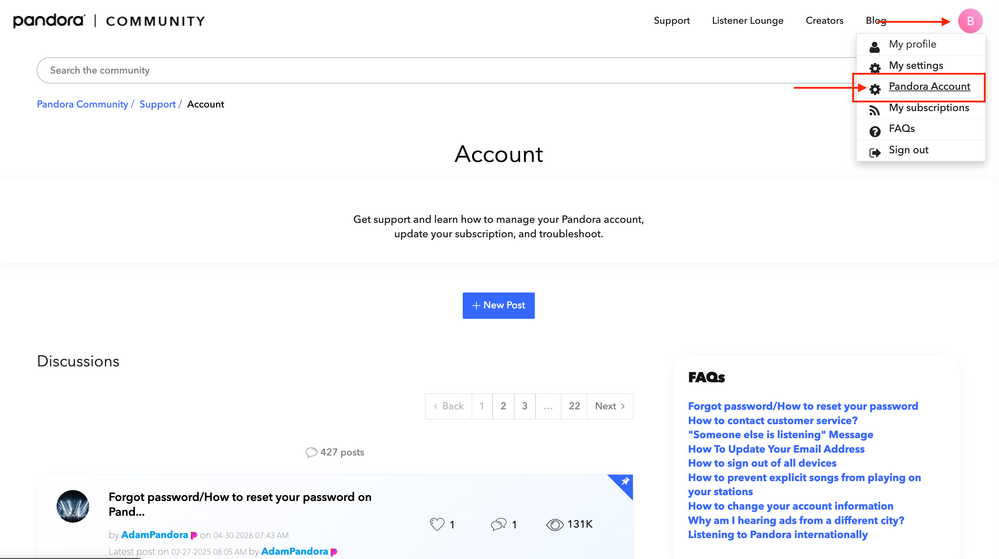The height and width of the screenshot is (559, 999).
Task: Click the Sign out arrow icon
Action: pyautogui.click(x=875, y=152)
